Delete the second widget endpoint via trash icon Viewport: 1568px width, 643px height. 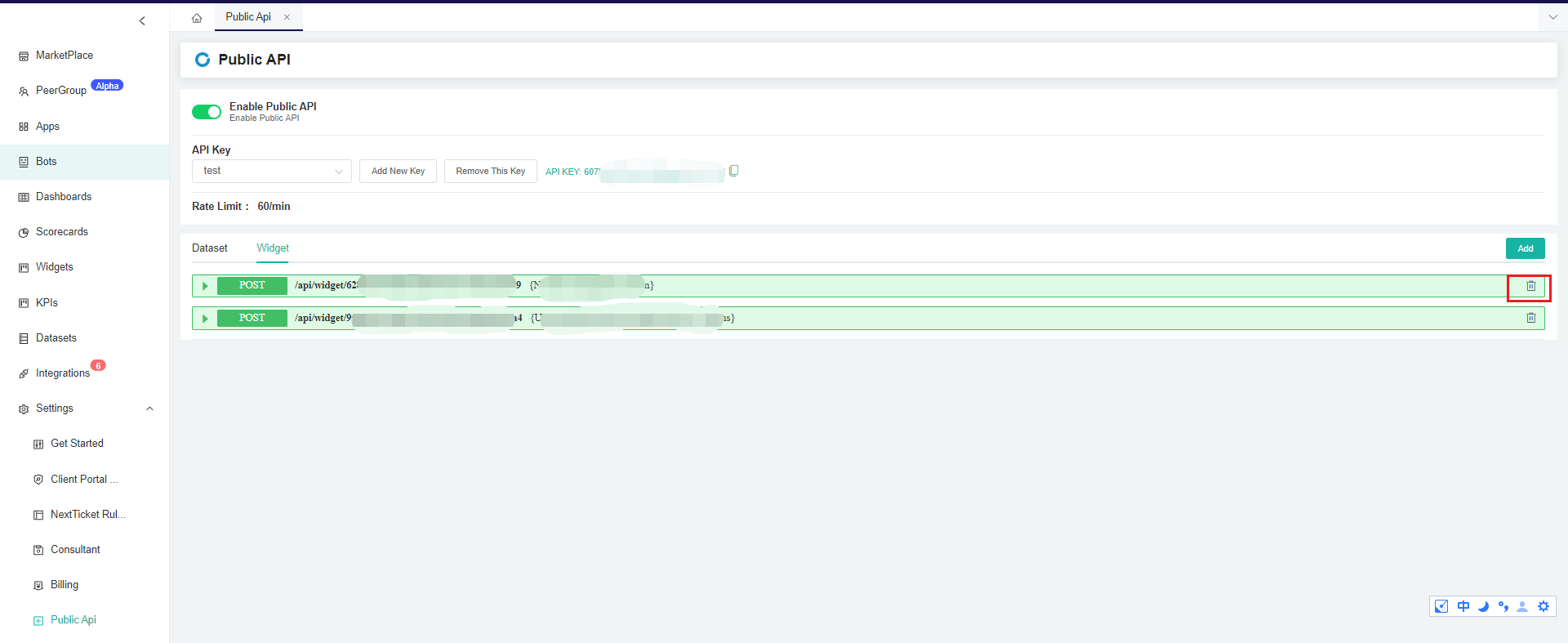pos(1530,318)
